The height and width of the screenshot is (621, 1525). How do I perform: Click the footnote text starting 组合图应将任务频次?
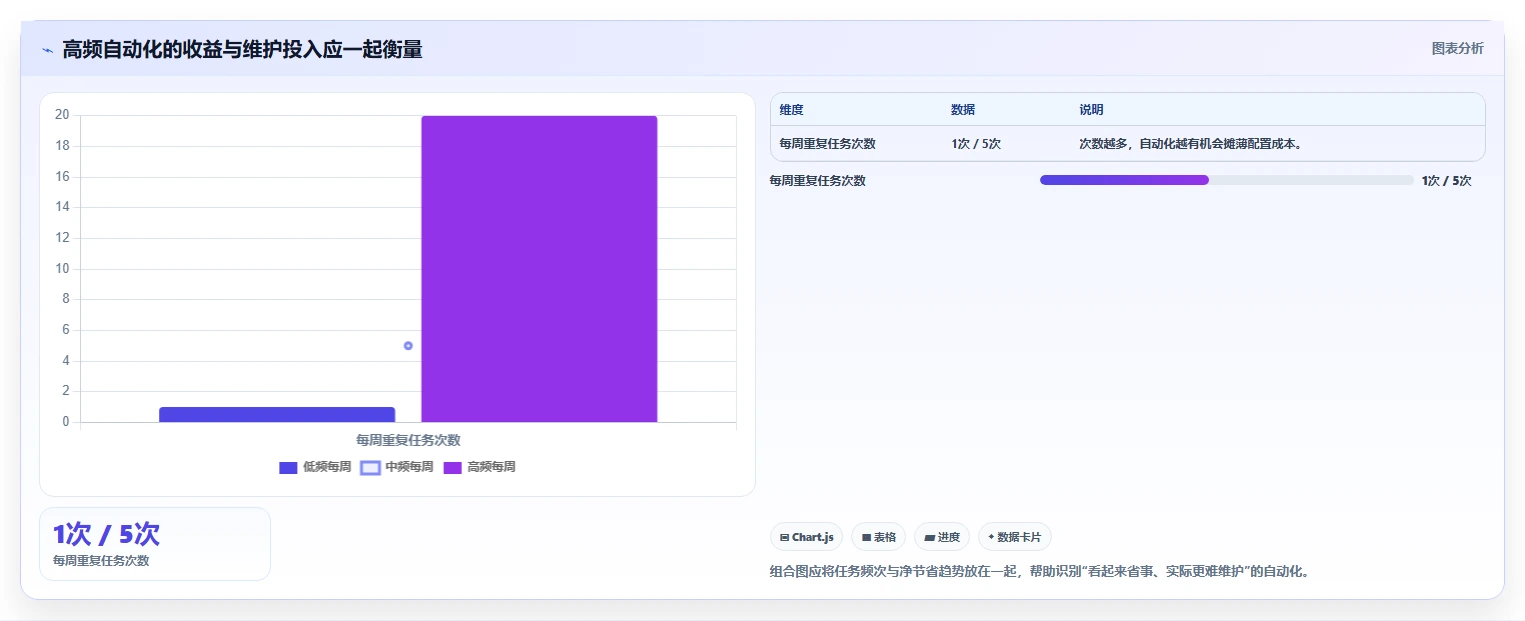pos(1040,572)
